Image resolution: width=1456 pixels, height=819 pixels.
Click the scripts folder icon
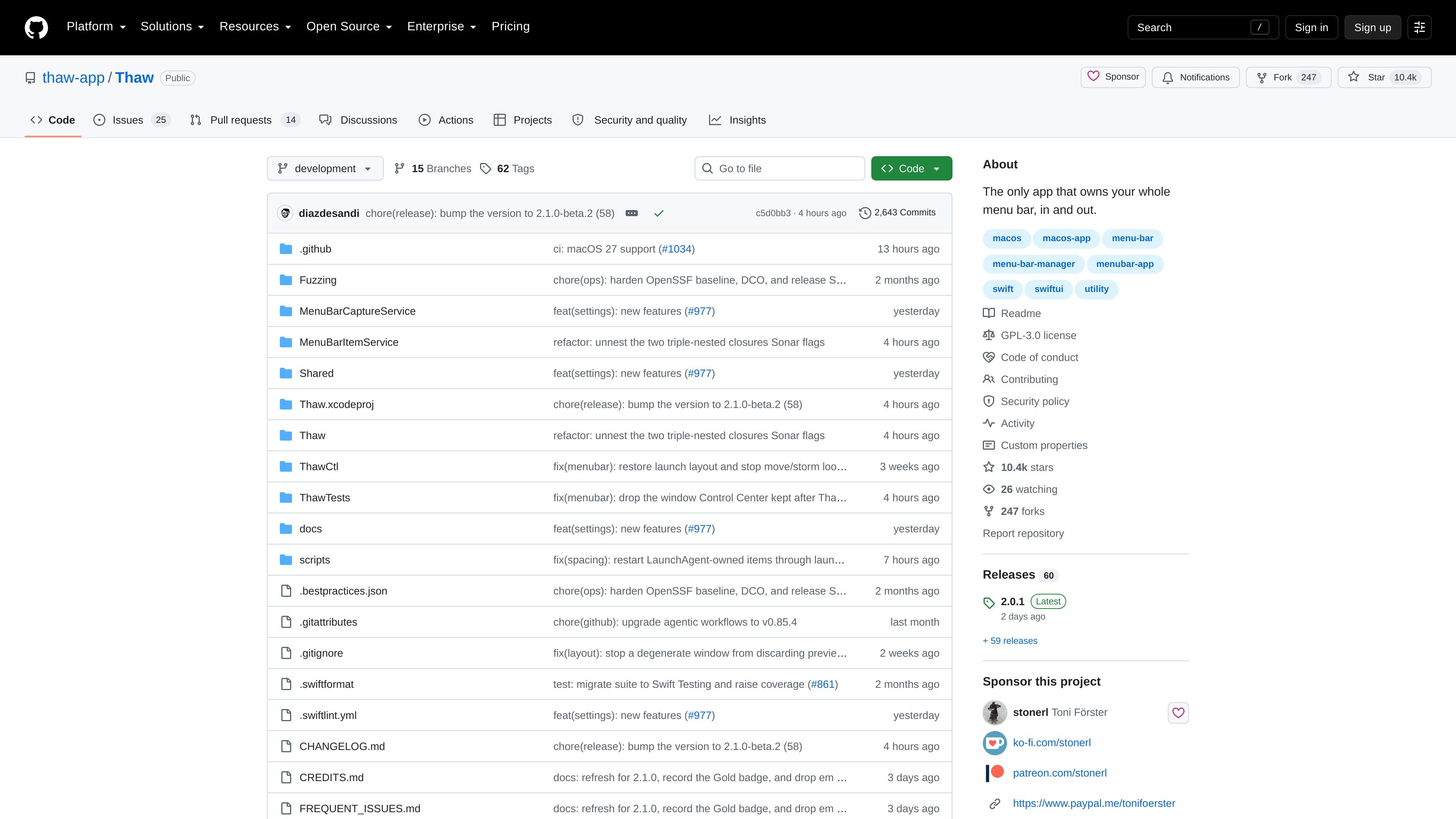coord(286,560)
